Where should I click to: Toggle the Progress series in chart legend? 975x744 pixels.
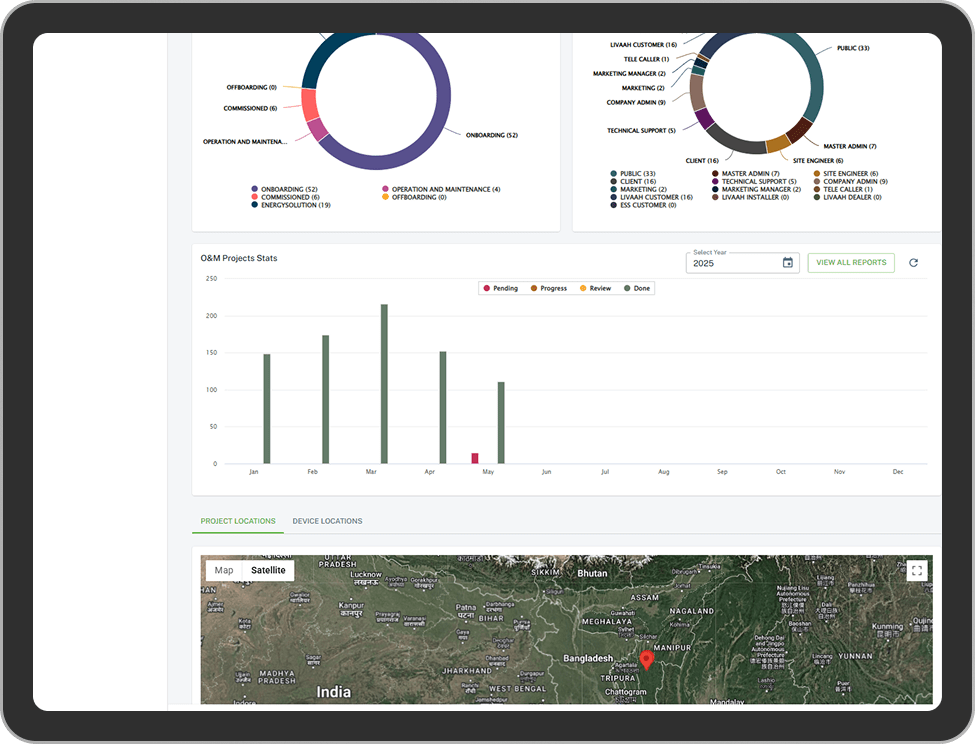point(548,288)
